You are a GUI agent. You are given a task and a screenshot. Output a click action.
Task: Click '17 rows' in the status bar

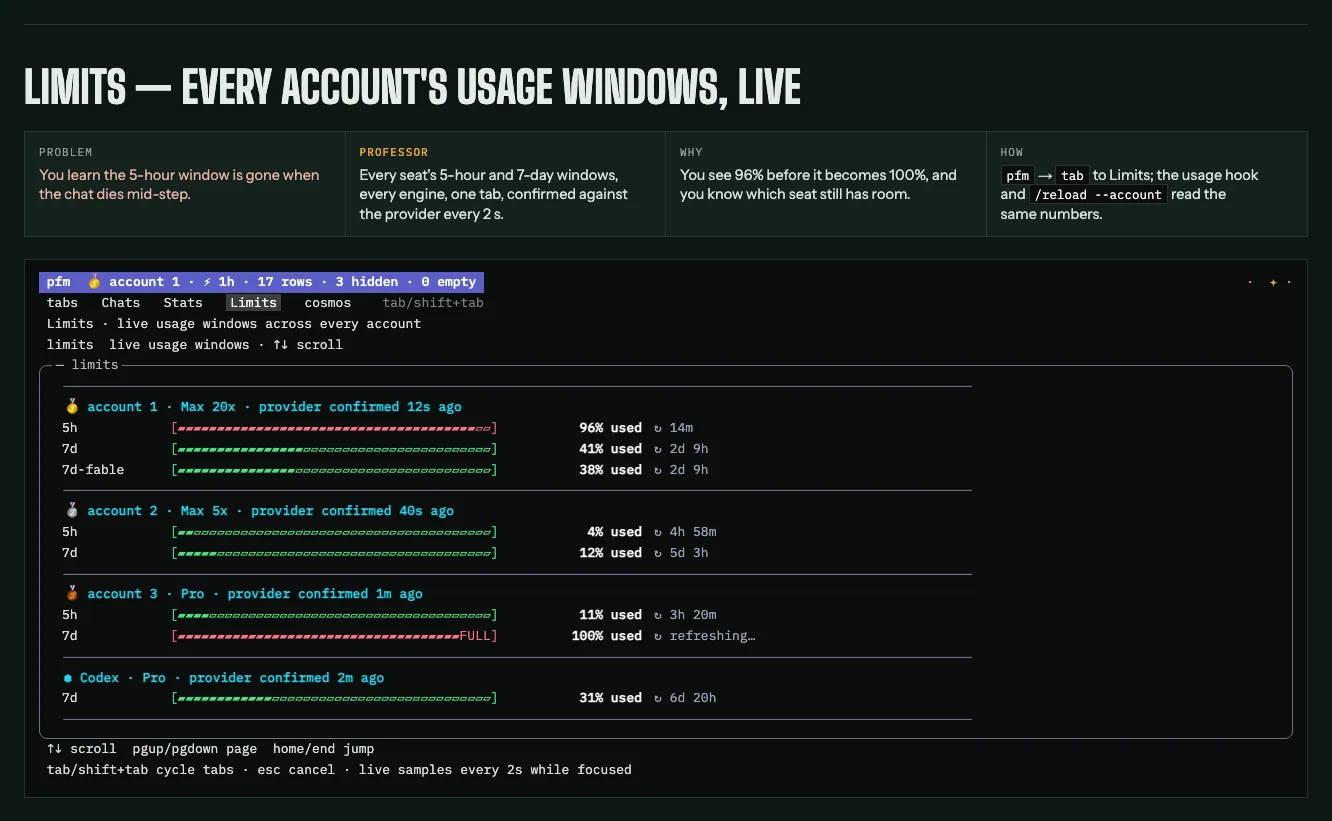click(284, 282)
